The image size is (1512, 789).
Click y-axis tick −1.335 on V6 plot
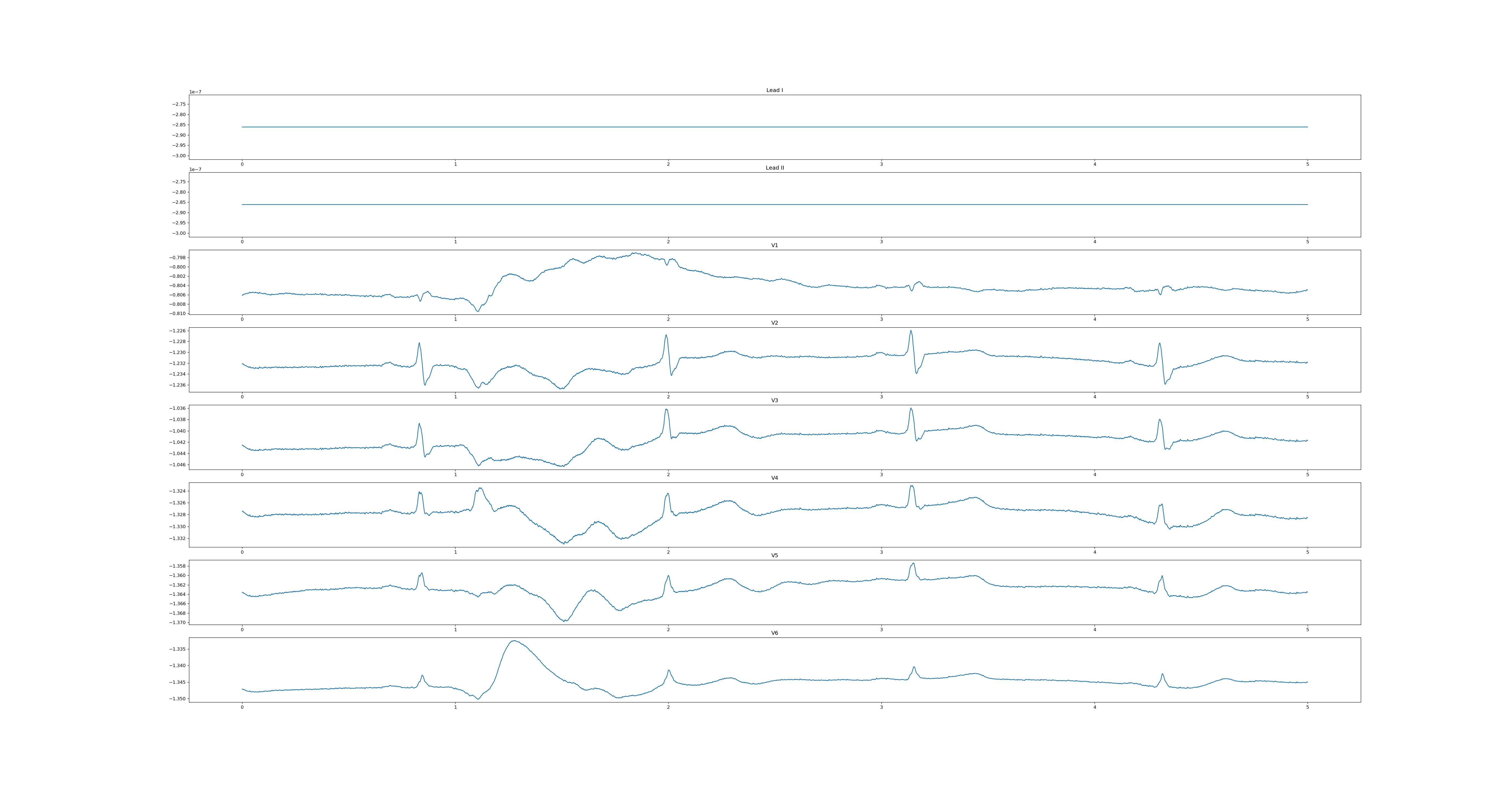[x=178, y=649]
